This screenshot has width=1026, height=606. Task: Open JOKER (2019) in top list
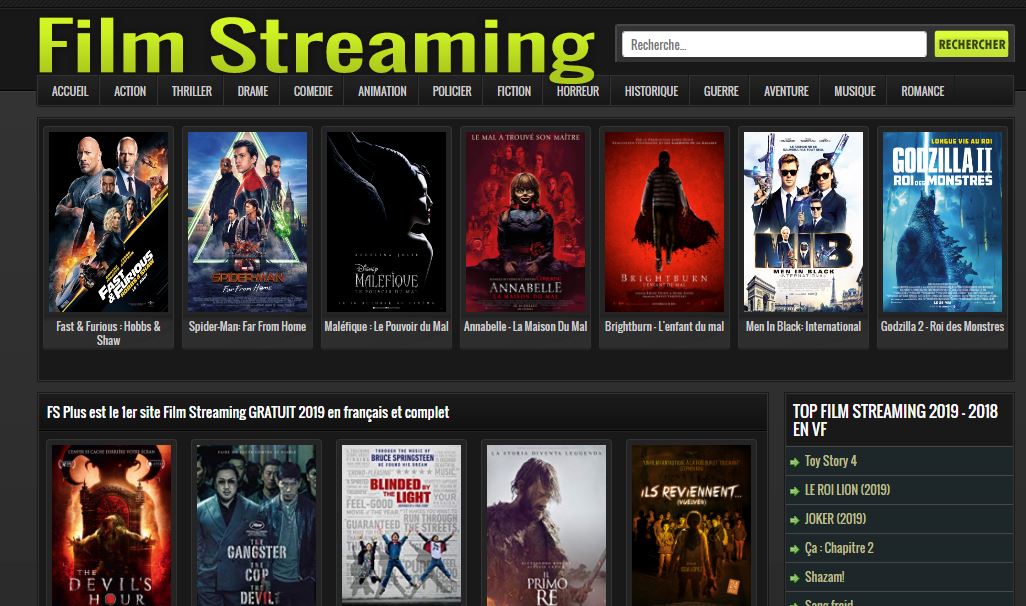point(835,518)
